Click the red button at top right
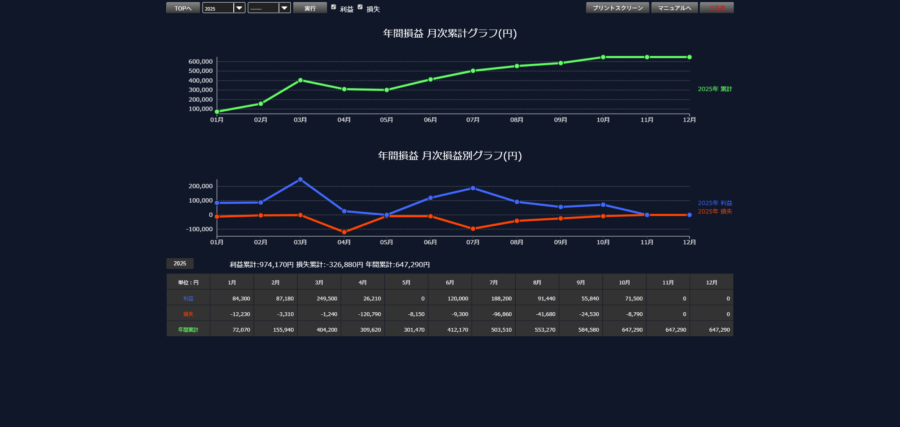900x427 pixels. click(716, 7)
